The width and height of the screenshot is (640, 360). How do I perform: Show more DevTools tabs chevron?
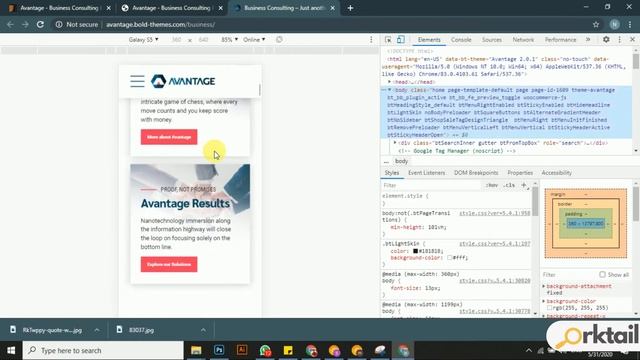pos(588,40)
